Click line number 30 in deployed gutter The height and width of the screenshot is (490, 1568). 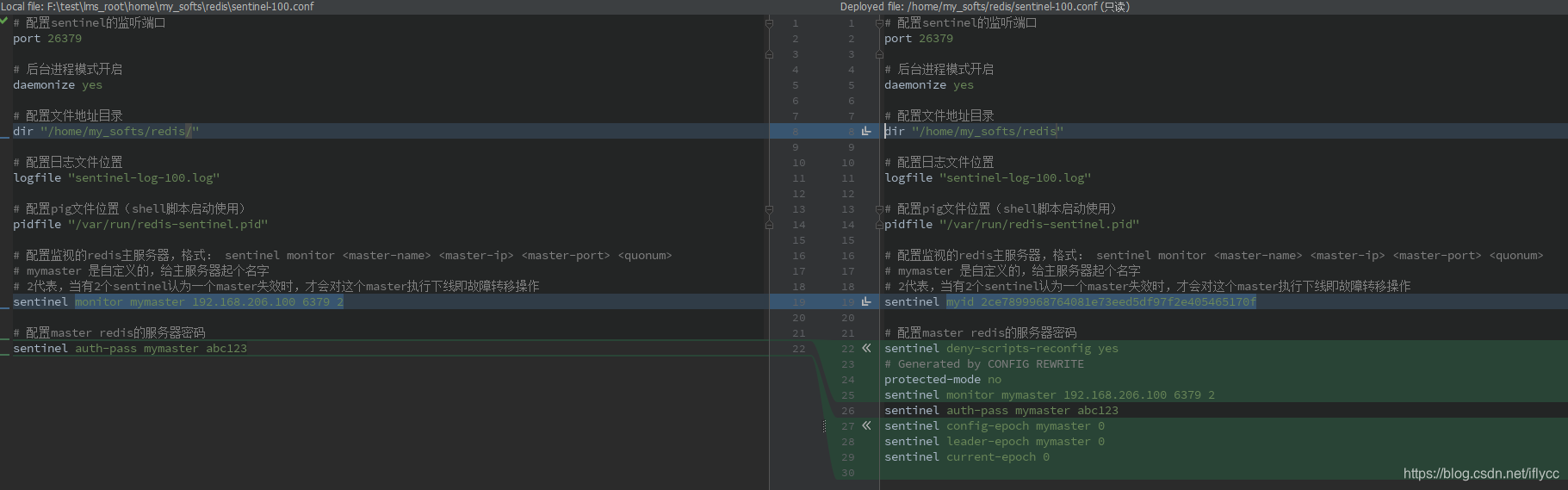click(x=848, y=473)
